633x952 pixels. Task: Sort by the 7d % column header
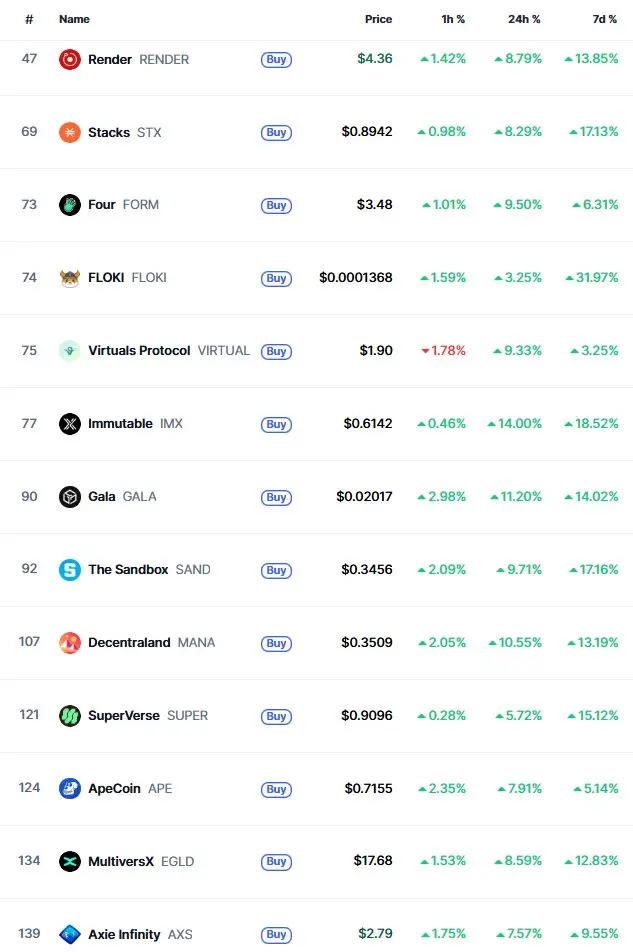(x=604, y=19)
